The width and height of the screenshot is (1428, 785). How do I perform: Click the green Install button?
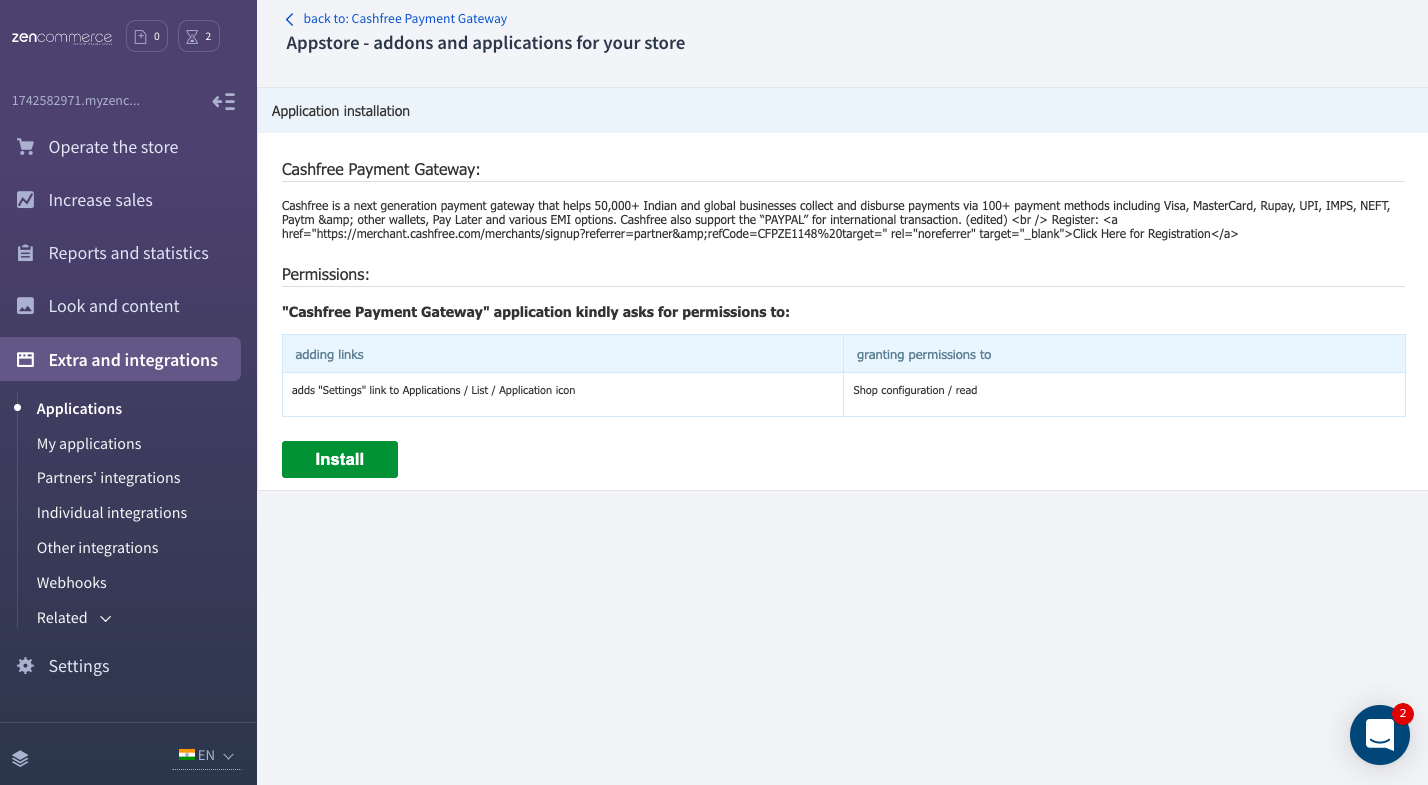340,459
